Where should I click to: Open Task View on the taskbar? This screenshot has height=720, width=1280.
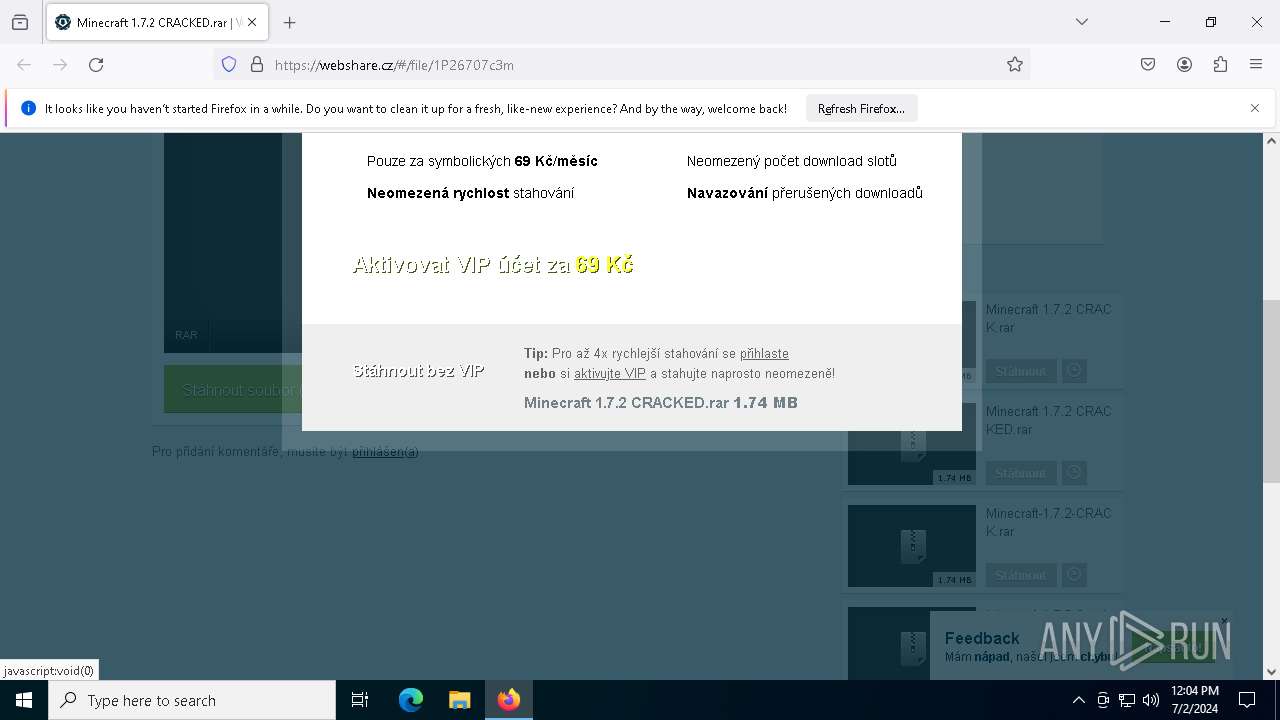pyautogui.click(x=360, y=700)
